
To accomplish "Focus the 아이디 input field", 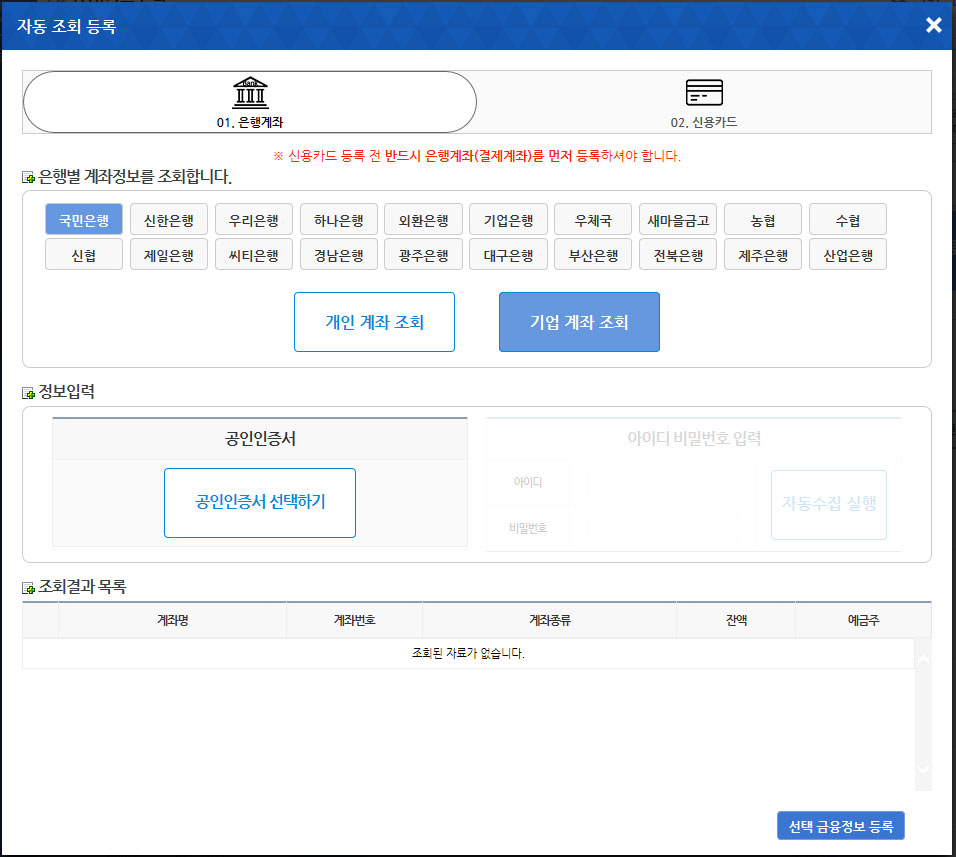I will [x=662, y=482].
